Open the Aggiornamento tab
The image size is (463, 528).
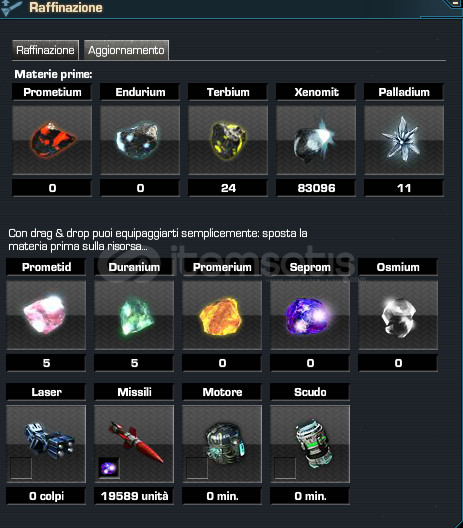click(126, 50)
